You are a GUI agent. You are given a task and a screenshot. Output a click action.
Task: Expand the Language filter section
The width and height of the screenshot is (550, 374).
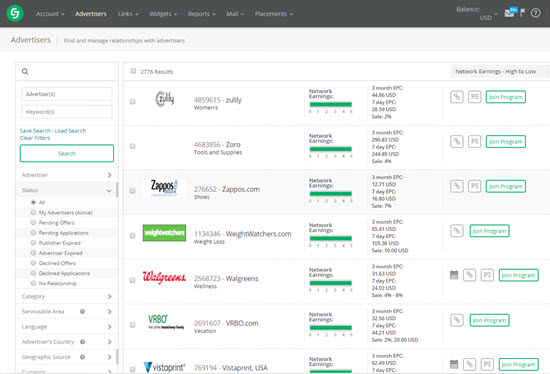[x=66, y=327]
